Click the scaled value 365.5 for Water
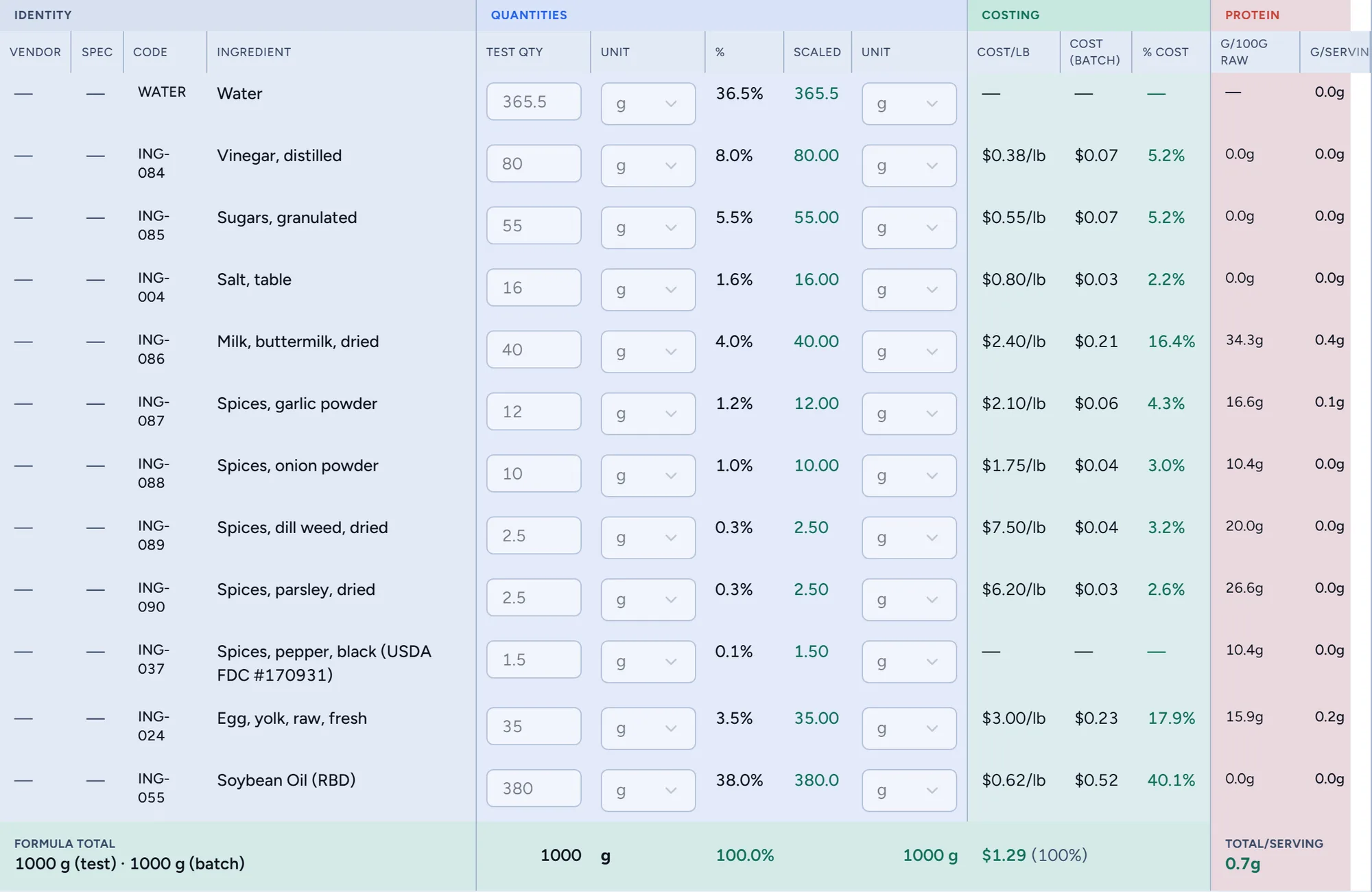 coord(816,93)
